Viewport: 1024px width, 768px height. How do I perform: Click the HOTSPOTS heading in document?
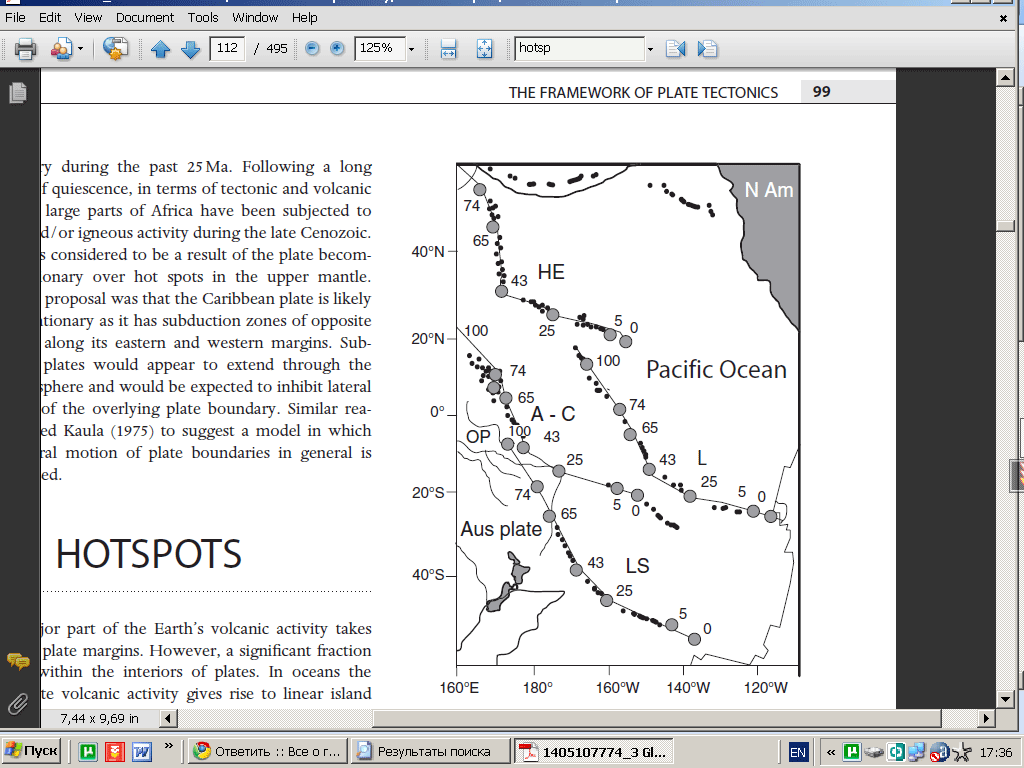pos(149,554)
